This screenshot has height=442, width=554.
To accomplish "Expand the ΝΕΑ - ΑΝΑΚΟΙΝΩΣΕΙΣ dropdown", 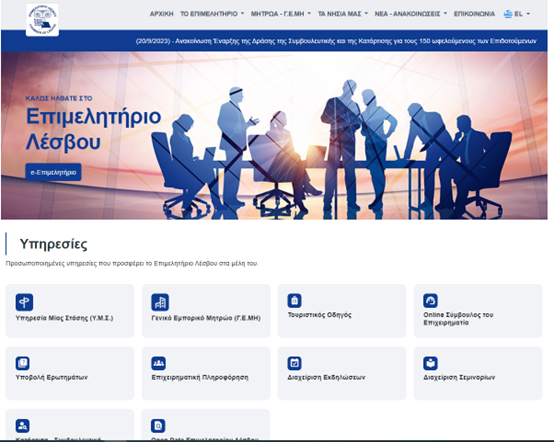I will pos(411,14).
